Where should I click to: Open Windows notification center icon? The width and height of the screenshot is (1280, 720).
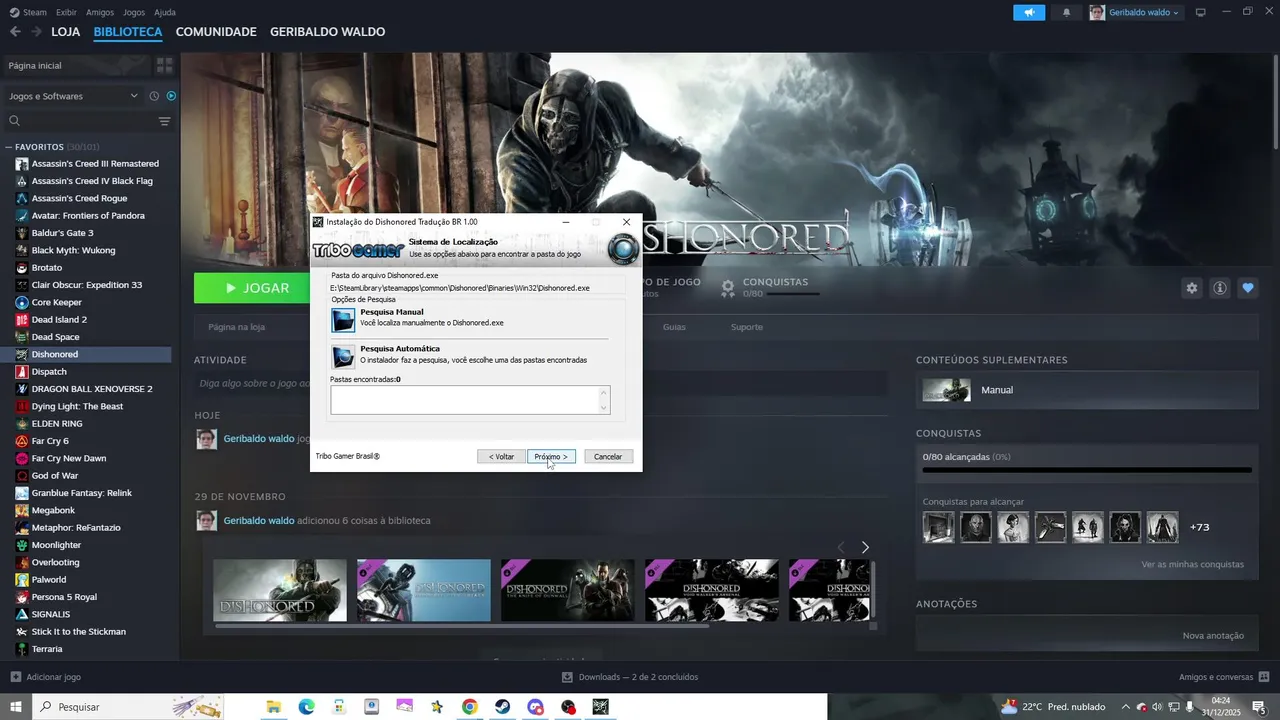[1259, 707]
